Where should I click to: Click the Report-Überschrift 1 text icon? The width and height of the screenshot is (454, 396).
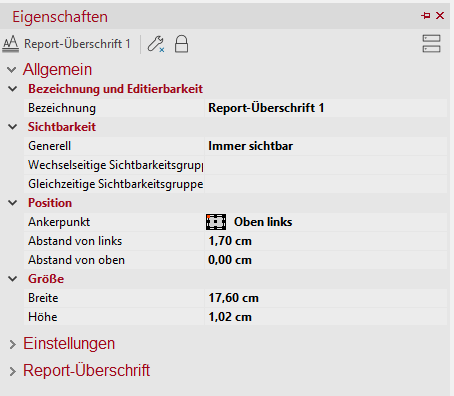click(11, 44)
